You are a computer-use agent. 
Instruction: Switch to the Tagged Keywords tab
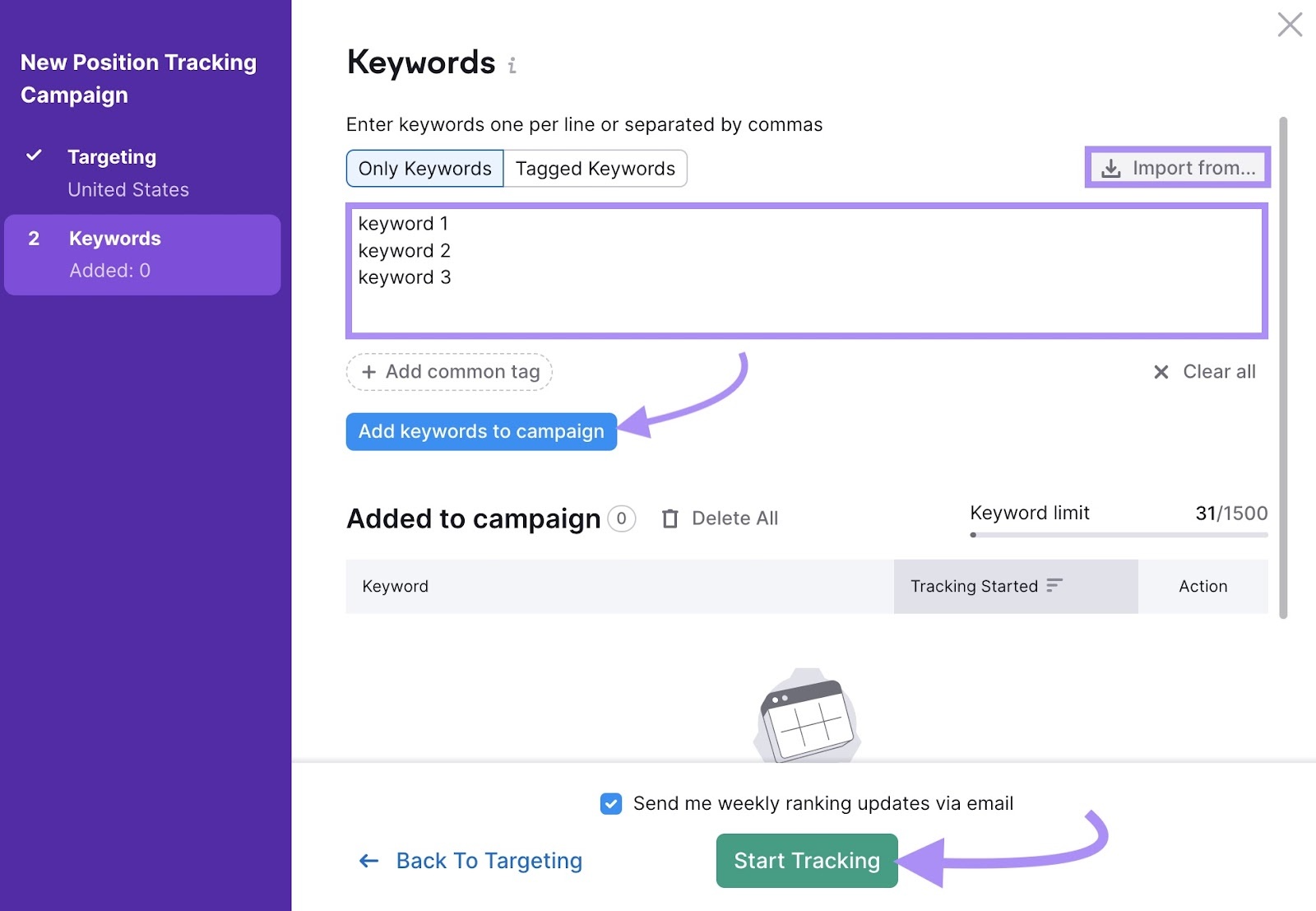tap(595, 168)
